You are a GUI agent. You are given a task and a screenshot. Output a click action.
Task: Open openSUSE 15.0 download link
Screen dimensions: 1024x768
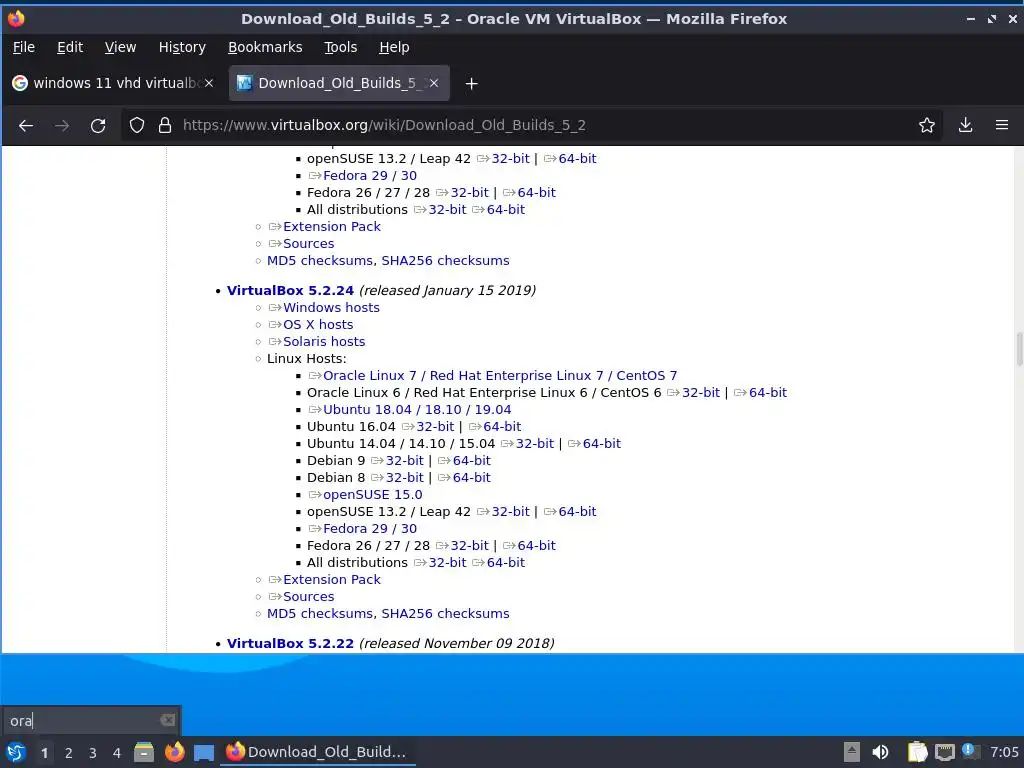click(x=372, y=494)
